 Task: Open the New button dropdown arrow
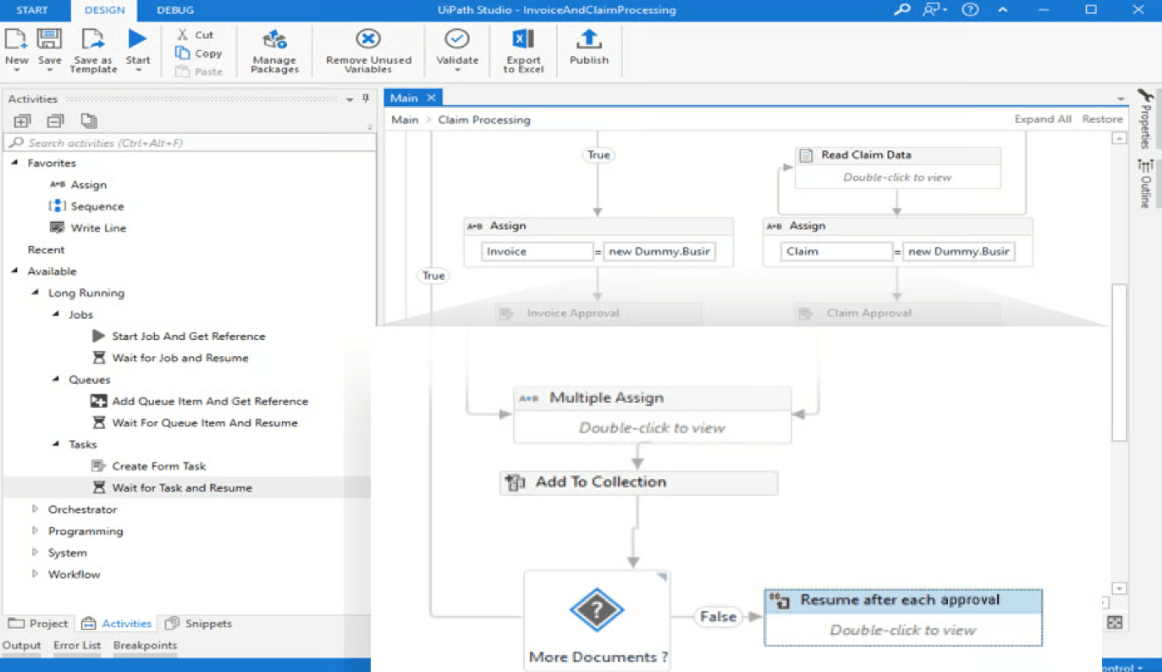(16, 71)
